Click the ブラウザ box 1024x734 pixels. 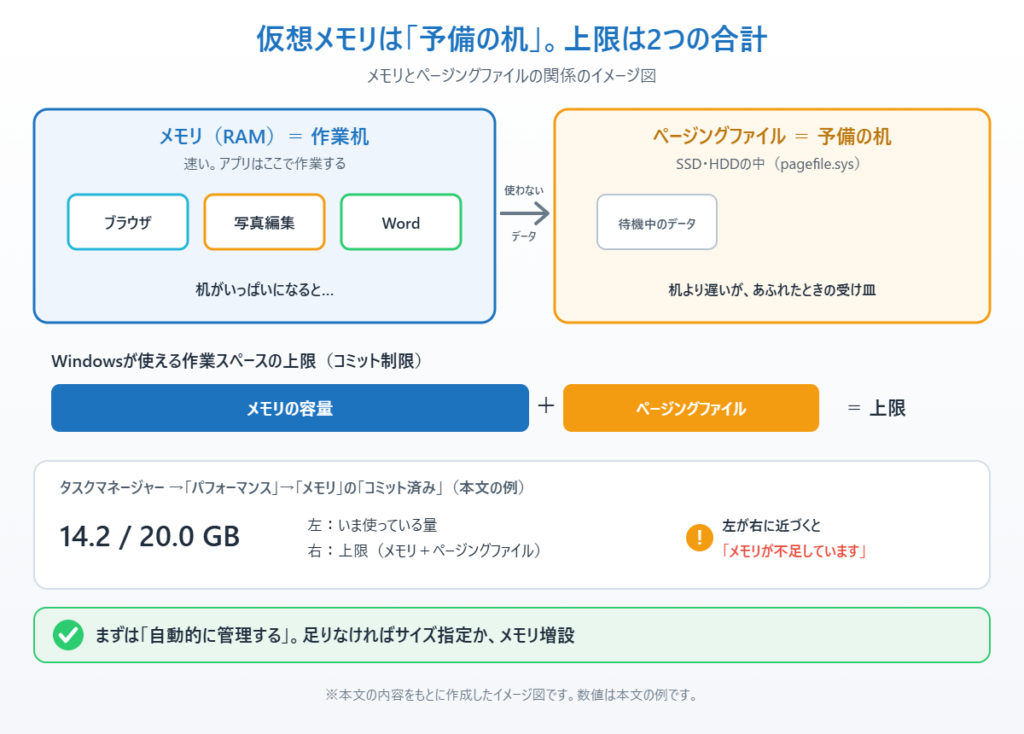(x=128, y=222)
